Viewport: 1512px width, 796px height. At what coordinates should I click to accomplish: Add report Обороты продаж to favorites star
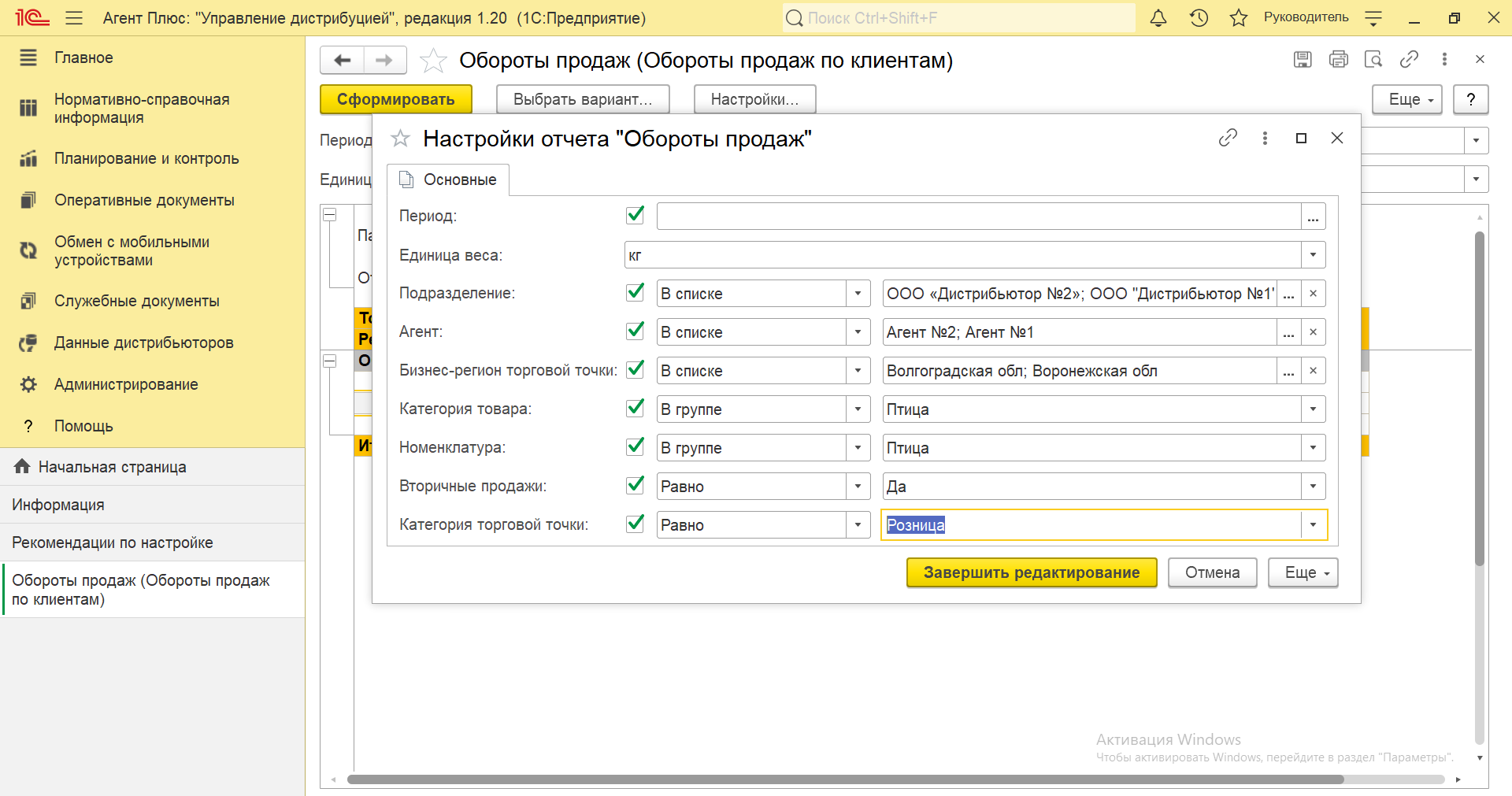click(433, 60)
